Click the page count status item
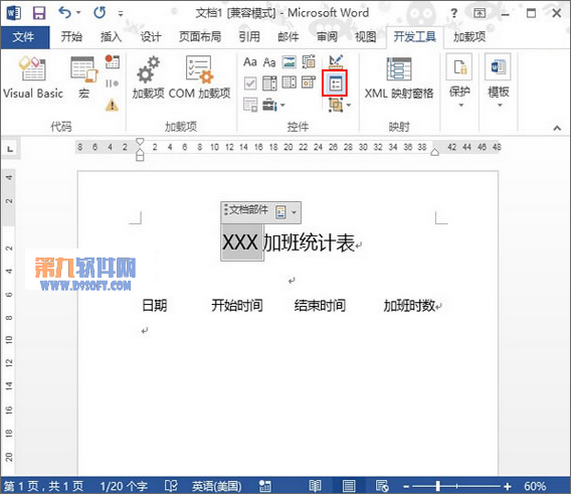Image resolution: width=571 pixels, height=494 pixels. [44, 486]
